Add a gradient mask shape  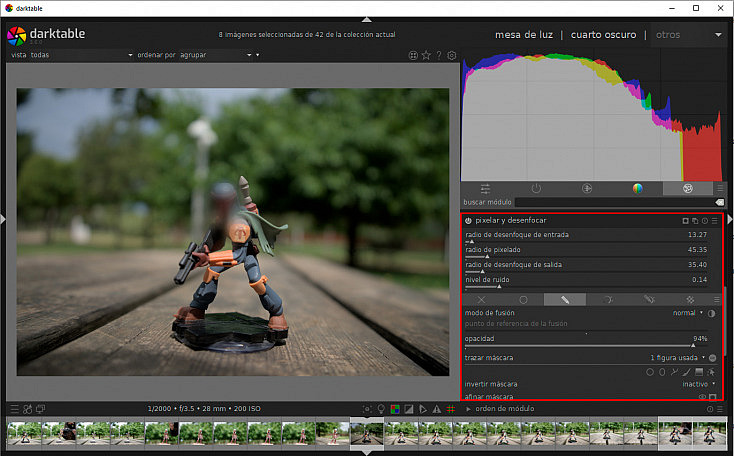pos(699,372)
